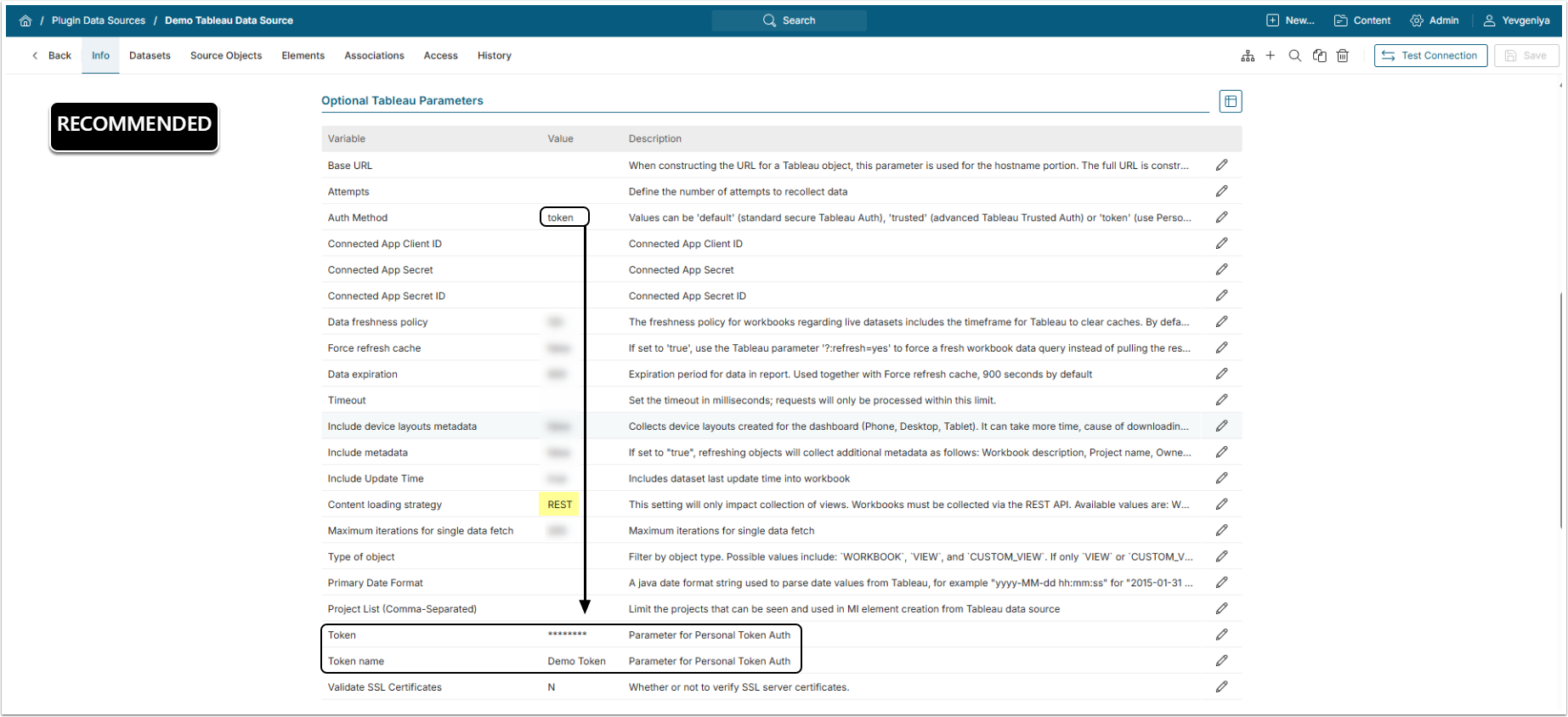Image resolution: width=1568 pixels, height=717 pixels.
Task: Open the Demo Tableau Data Source breadcrumb
Action: pyautogui.click(x=229, y=20)
